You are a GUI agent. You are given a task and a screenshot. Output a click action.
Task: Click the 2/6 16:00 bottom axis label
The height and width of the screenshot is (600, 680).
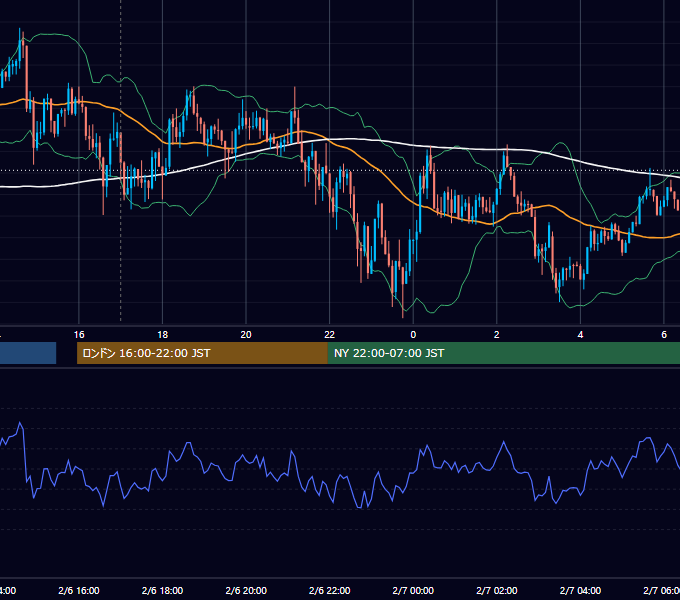pyautogui.click(x=79, y=590)
